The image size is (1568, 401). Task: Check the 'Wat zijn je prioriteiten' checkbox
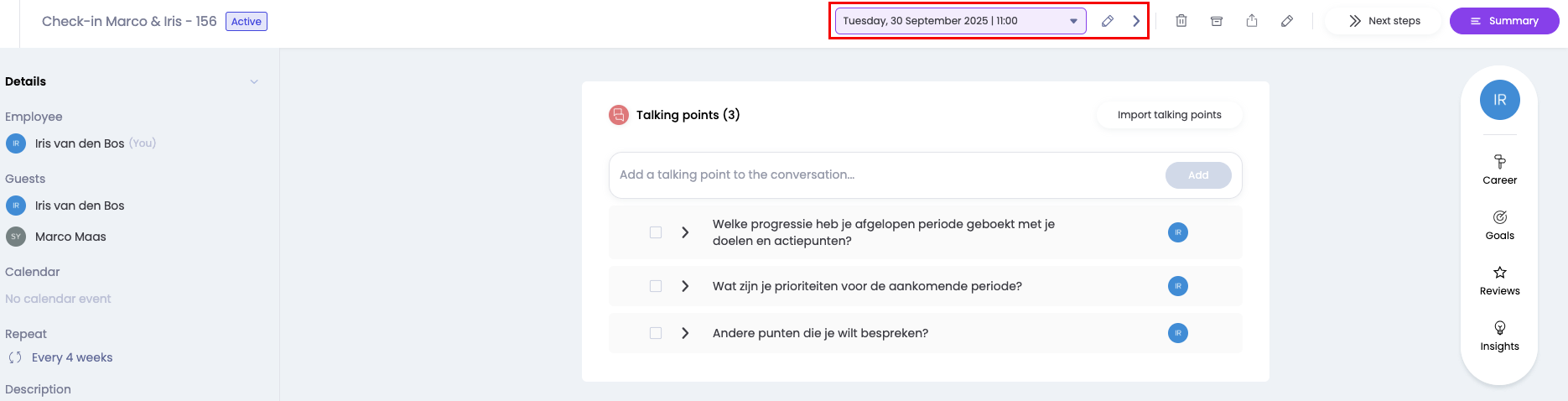point(656,286)
